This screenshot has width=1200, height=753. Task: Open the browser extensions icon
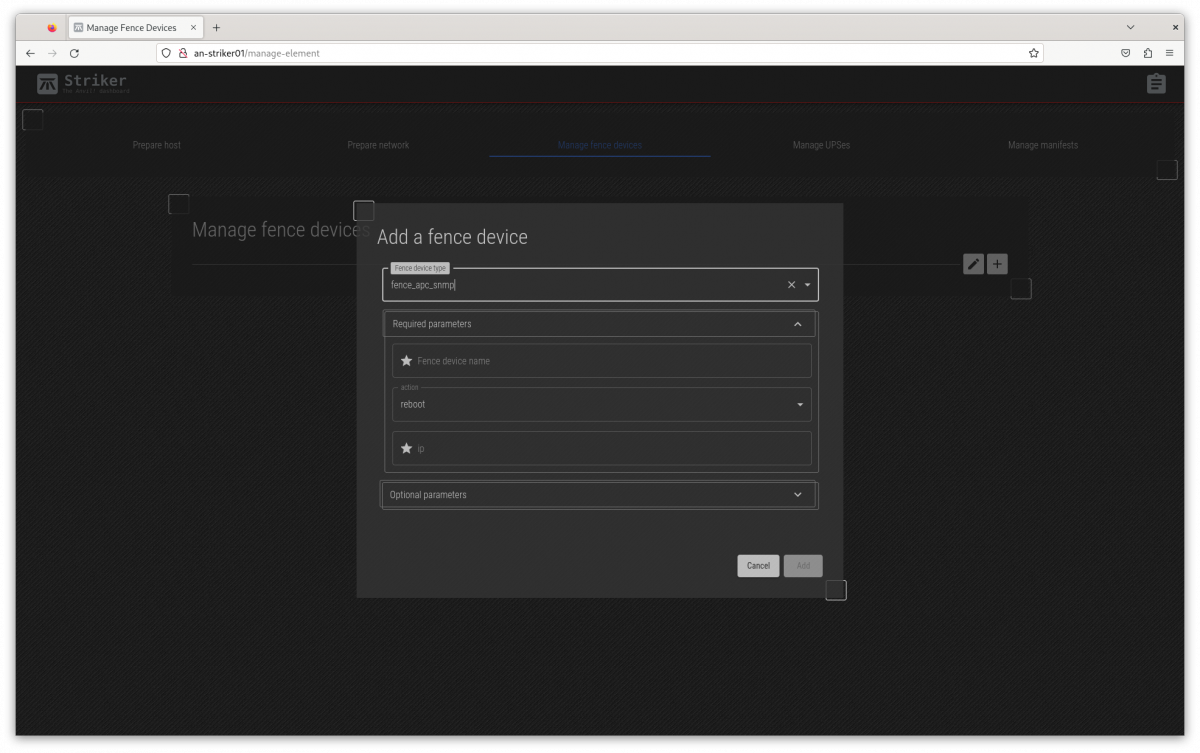(1148, 53)
